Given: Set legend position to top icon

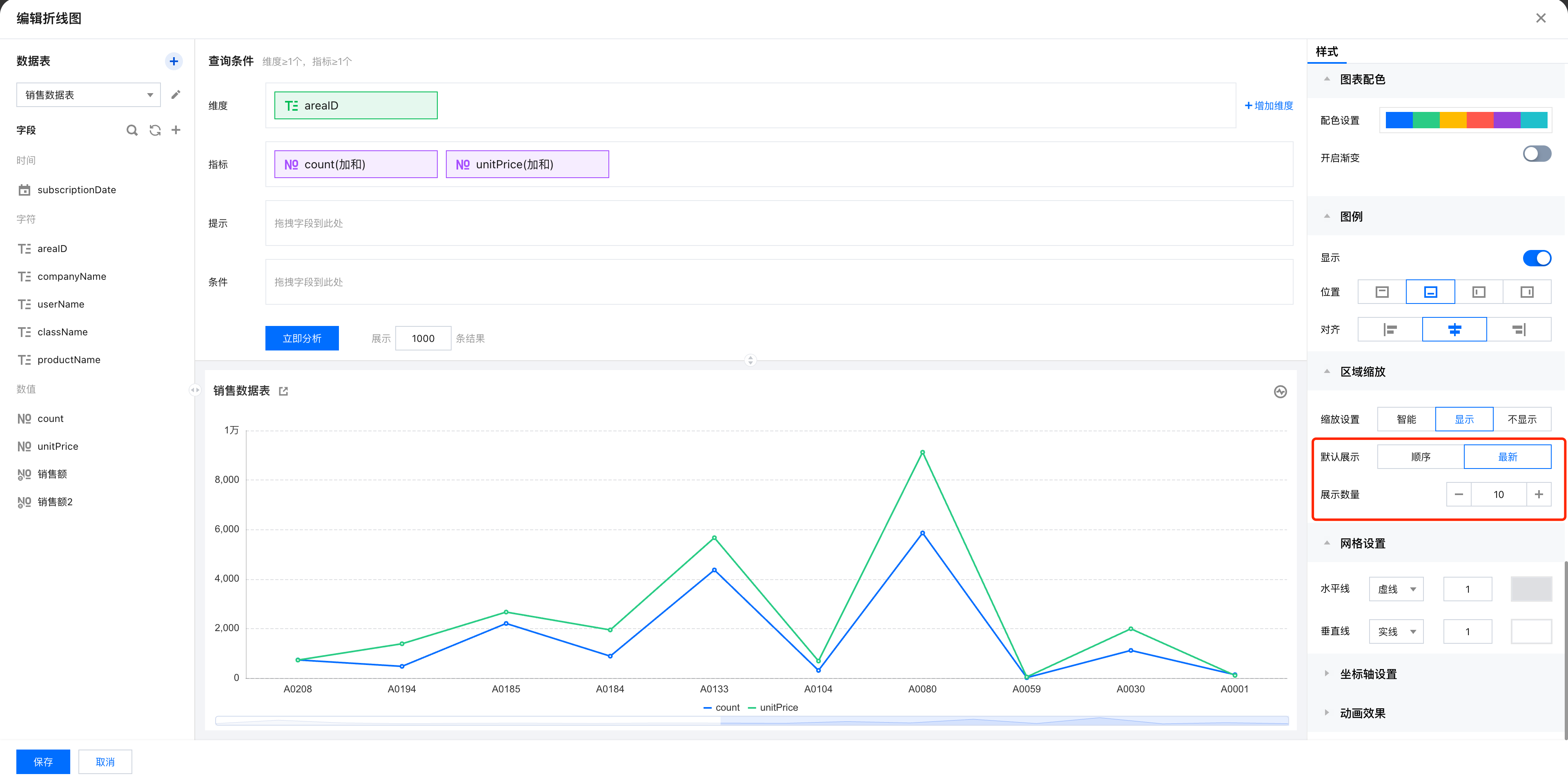Looking at the screenshot, I should point(1382,292).
